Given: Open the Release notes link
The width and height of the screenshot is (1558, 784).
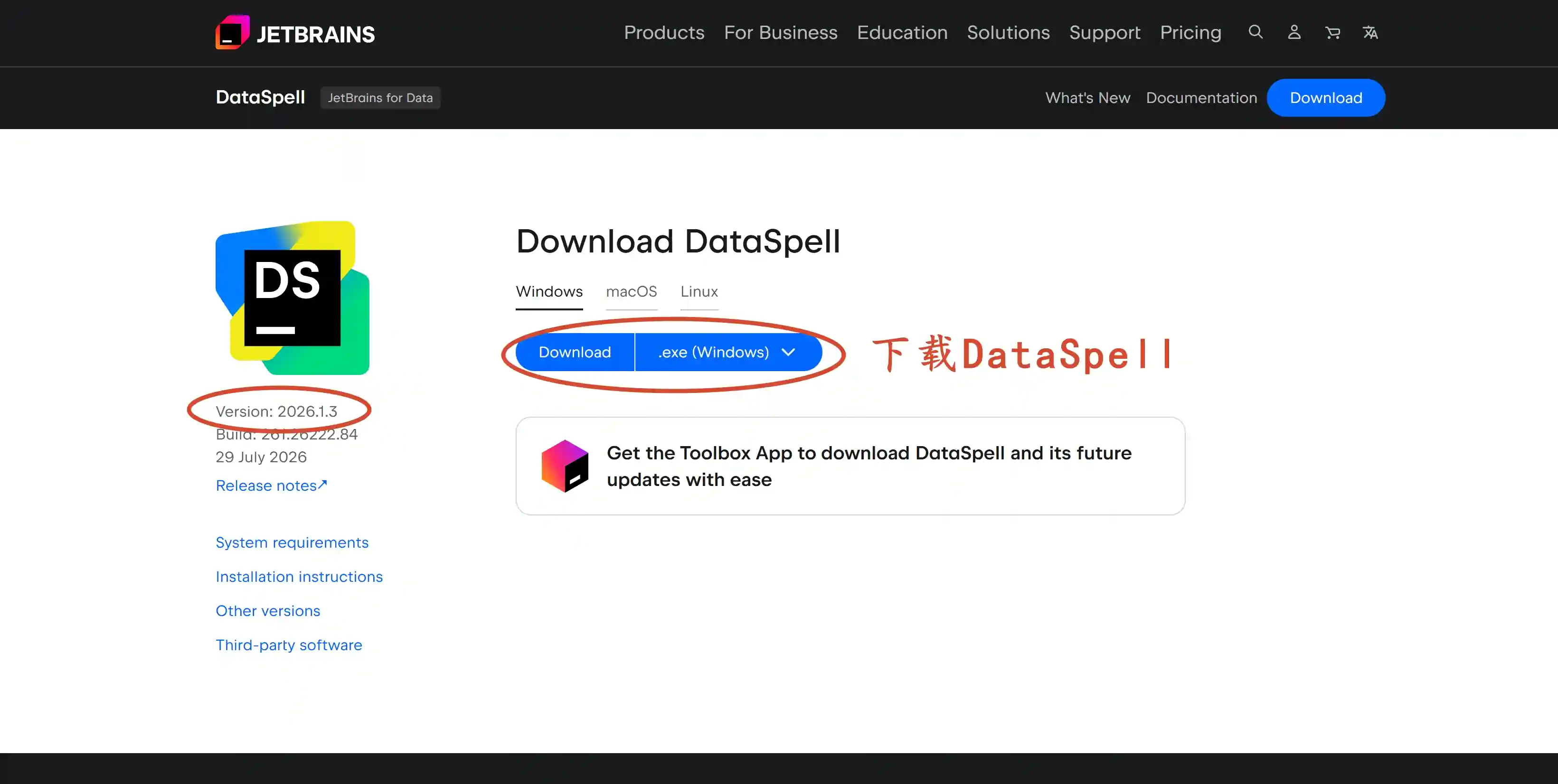Looking at the screenshot, I should 271,485.
